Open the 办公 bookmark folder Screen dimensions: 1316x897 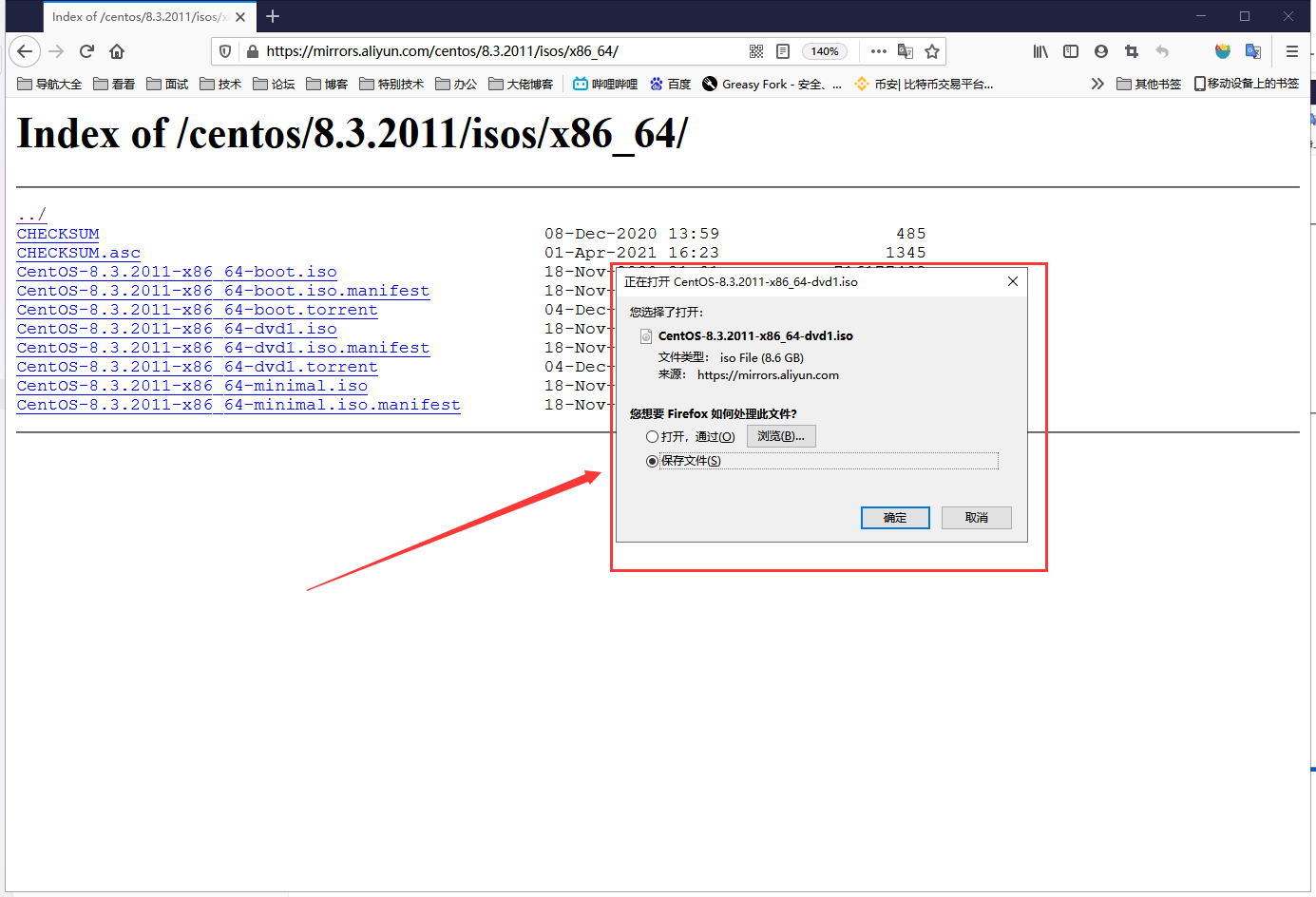coord(456,84)
